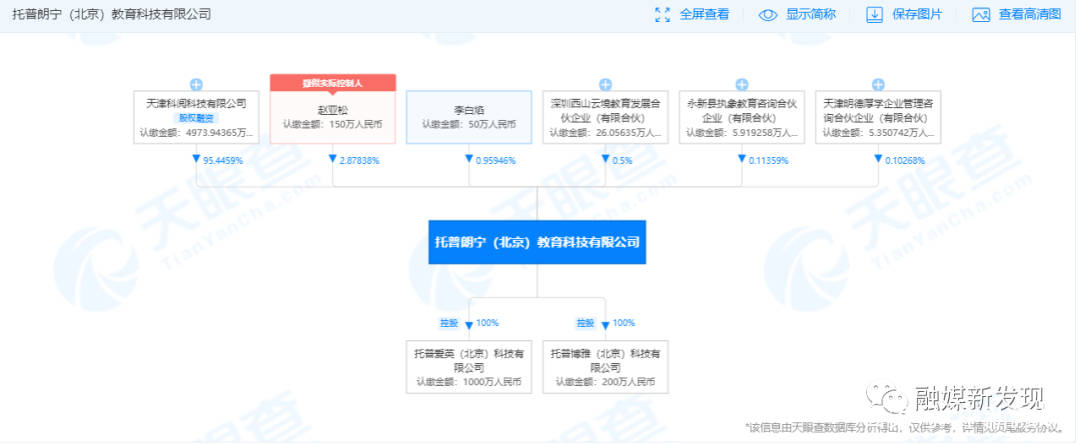Click 100% arrow above 托普博雅
The image size is (1080, 446).
pyautogui.click(x=605, y=324)
